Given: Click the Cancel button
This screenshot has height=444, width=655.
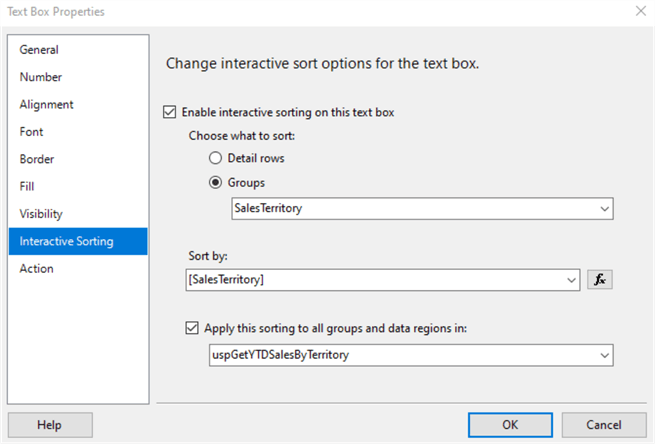Looking at the screenshot, I should [x=604, y=425].
